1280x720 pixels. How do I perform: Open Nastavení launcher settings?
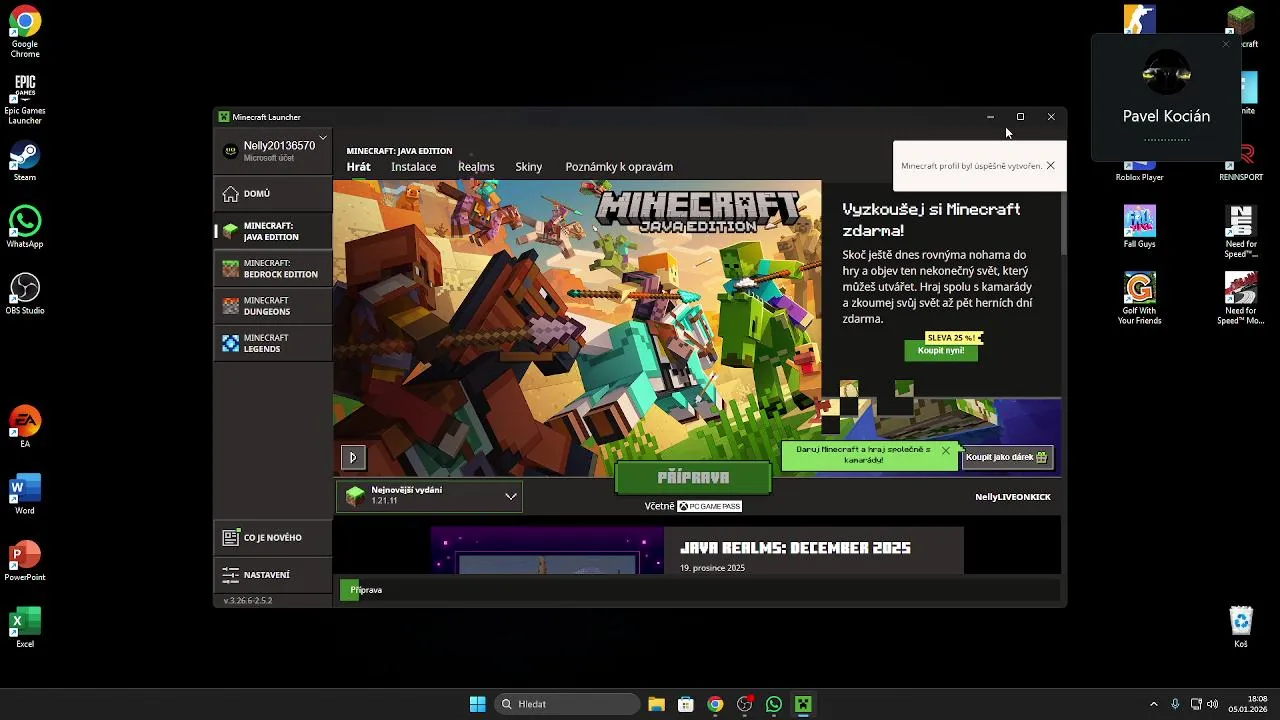(x=273, y=575)
